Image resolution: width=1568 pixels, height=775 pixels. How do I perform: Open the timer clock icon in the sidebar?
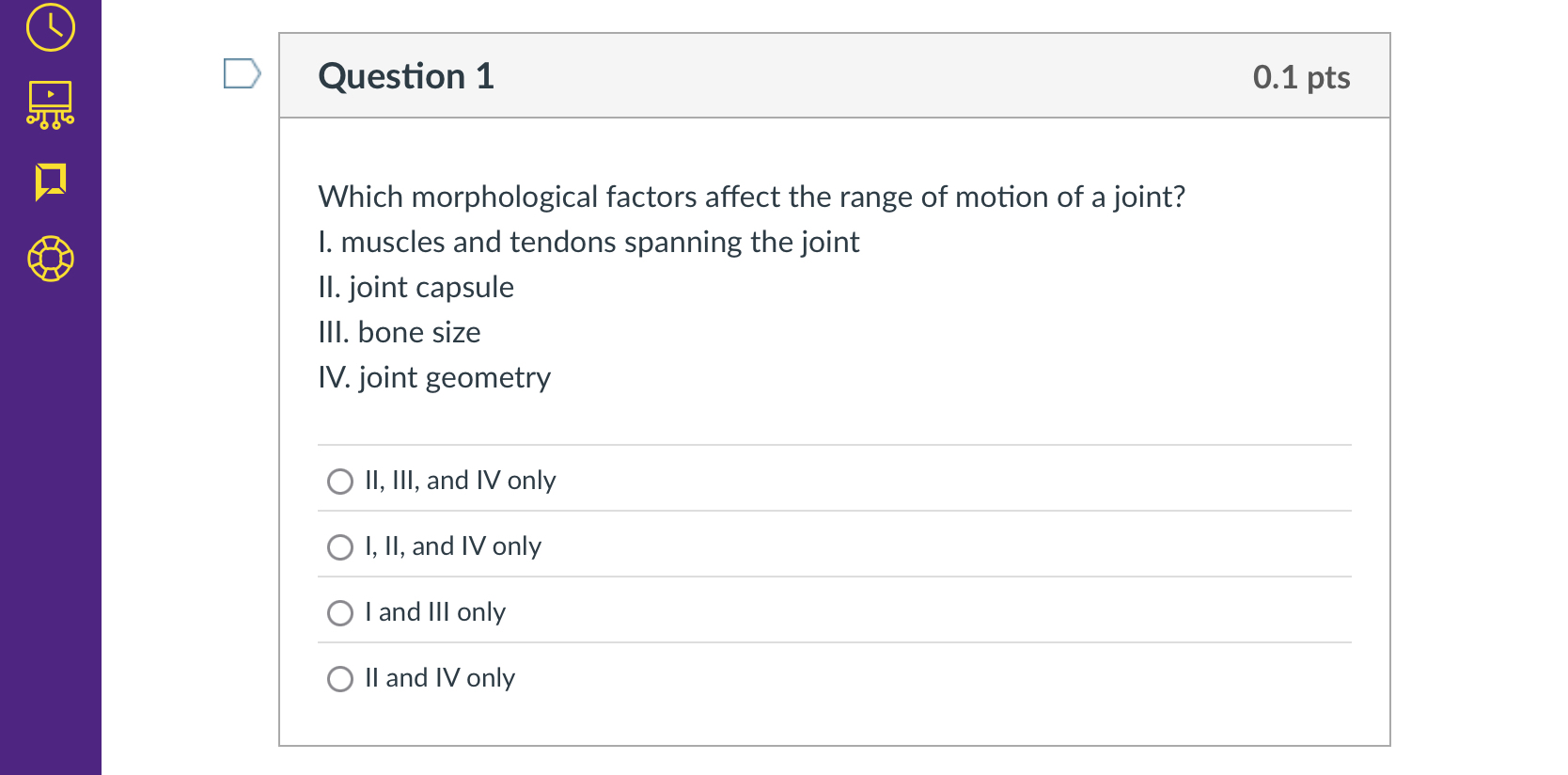tap(50, 28)
